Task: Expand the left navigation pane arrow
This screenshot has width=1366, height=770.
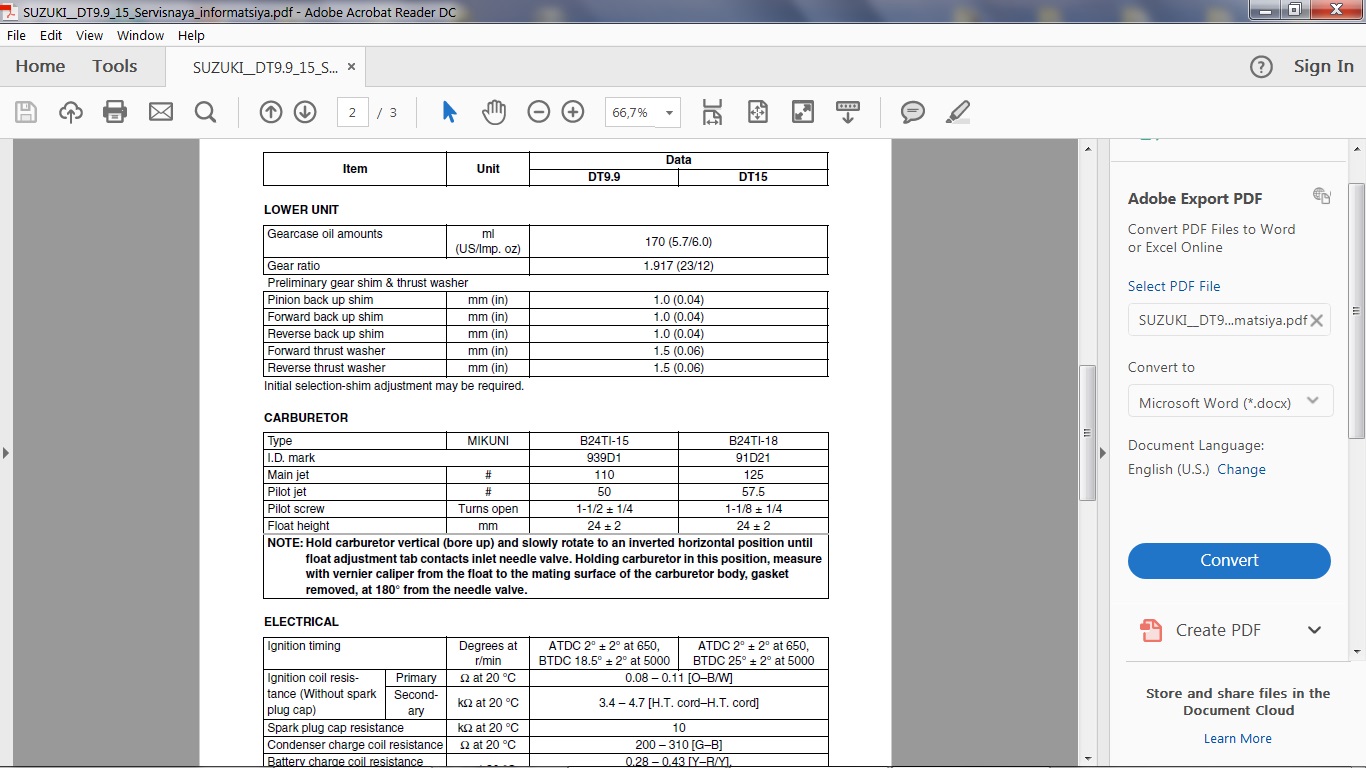Action: 6,453
